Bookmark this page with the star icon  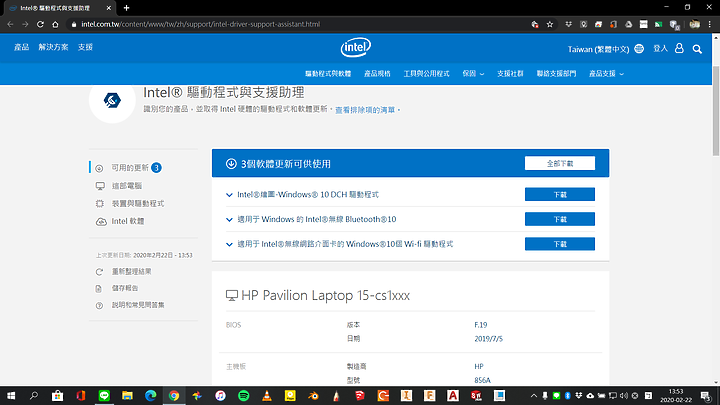pos(550,24)
